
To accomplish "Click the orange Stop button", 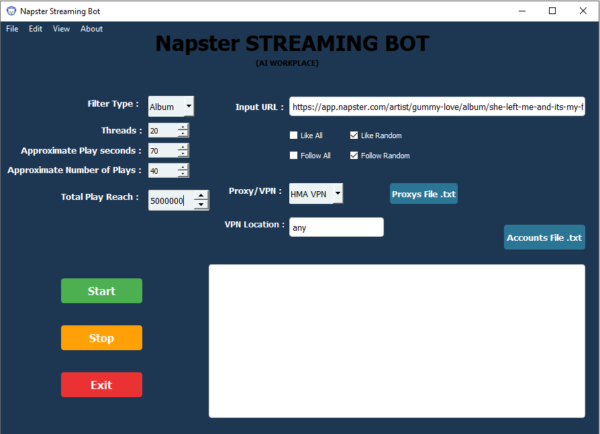I will pos(101,338).
